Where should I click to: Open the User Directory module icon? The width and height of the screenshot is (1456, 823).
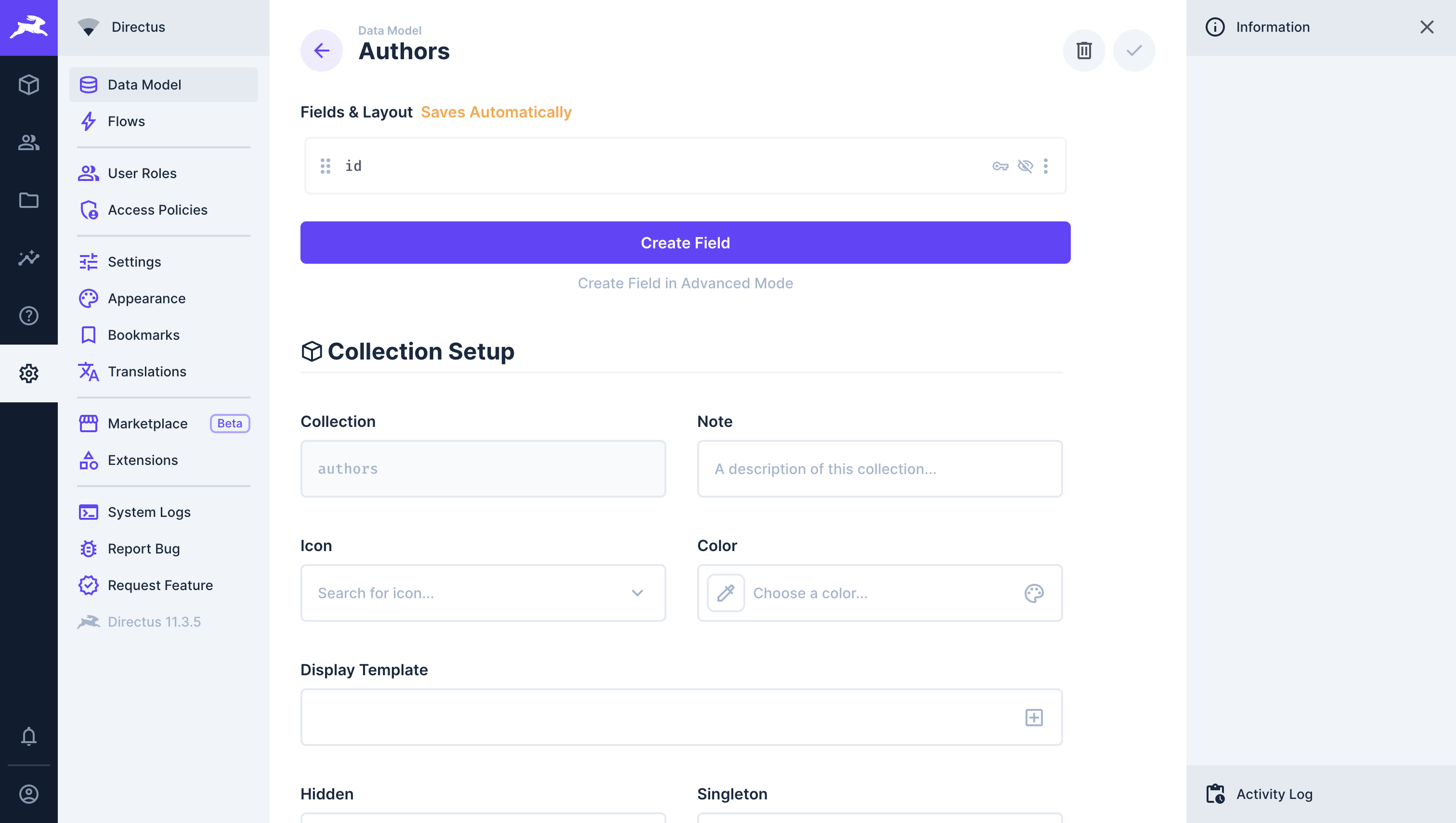pyautogui.click(x=28, y=142)
